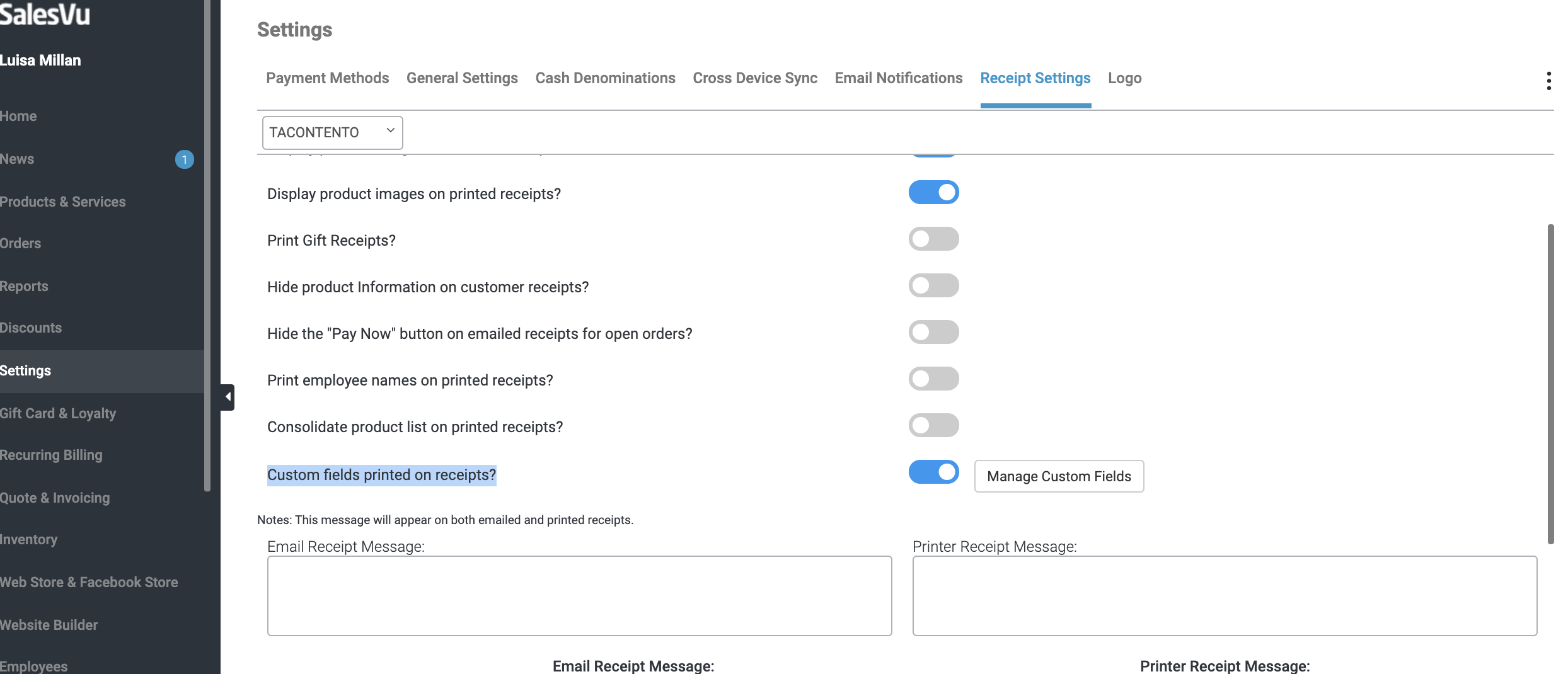Turn on Hide product Information toggle
The image size is (1568, 674).
pyautogui.click(x=933, y=286)
